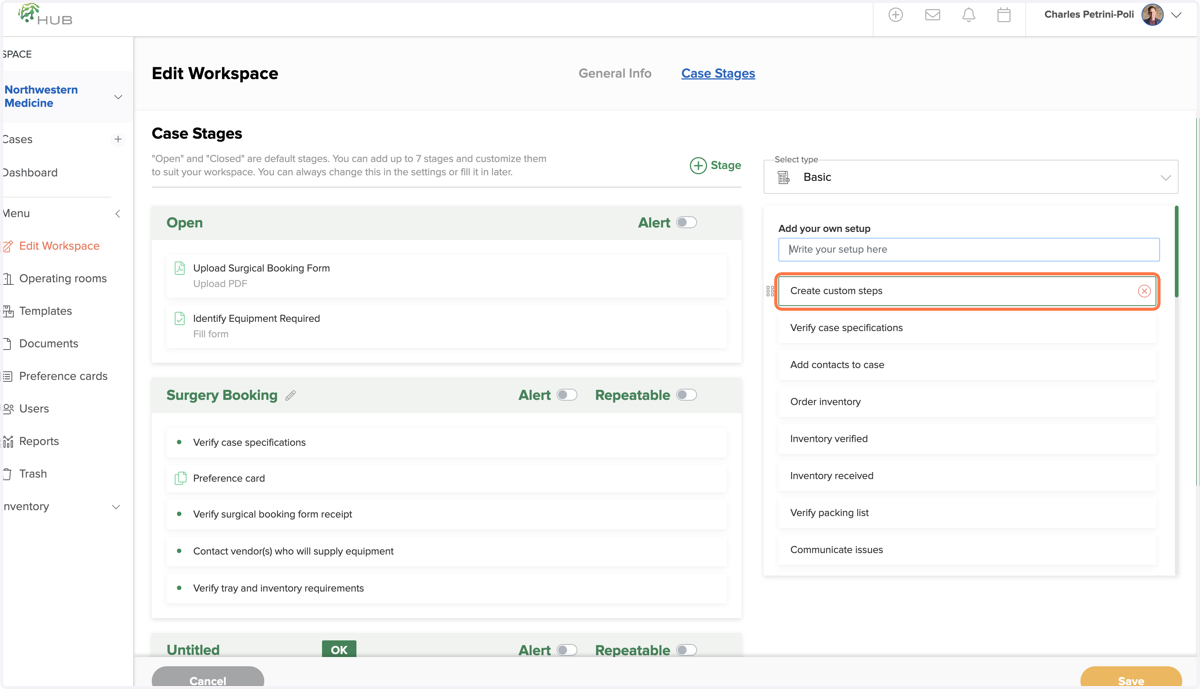Switch to the General Info tab

point(615,73)
